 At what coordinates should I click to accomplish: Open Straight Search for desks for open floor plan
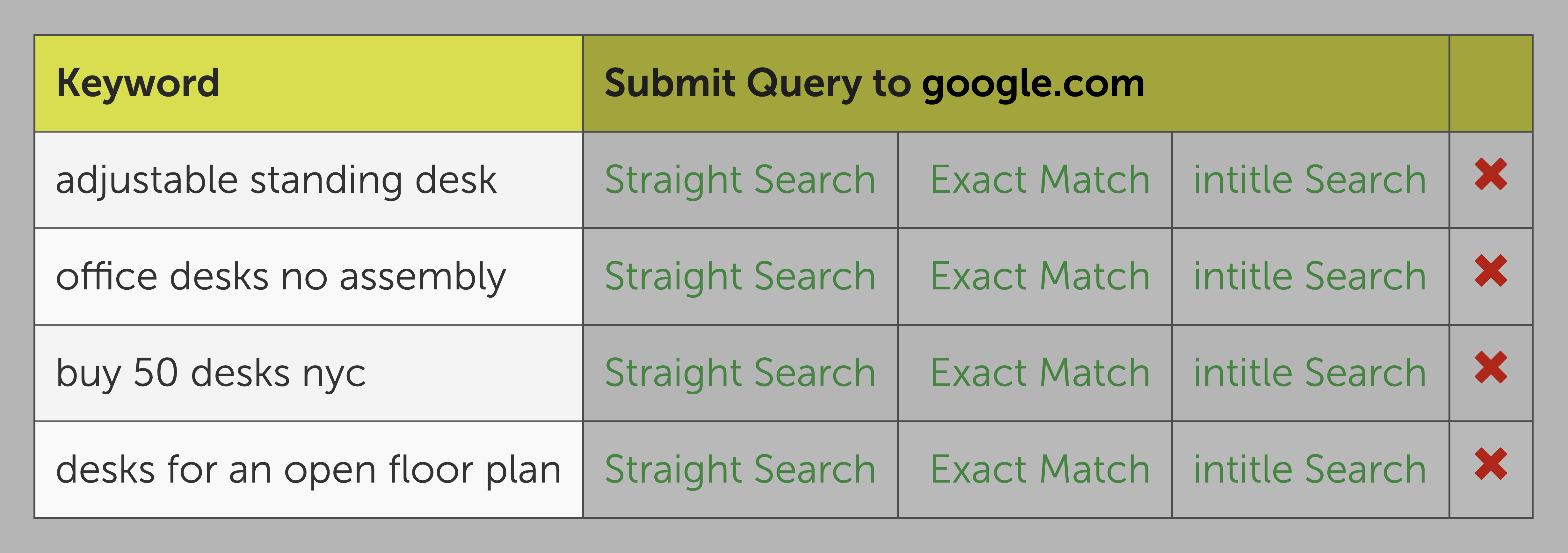pos(740,470)
